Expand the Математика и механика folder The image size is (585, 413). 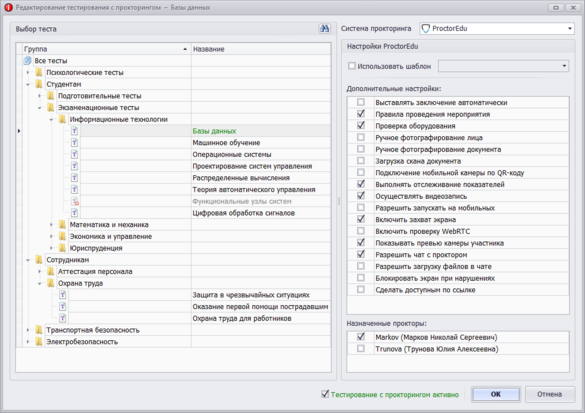51,225
